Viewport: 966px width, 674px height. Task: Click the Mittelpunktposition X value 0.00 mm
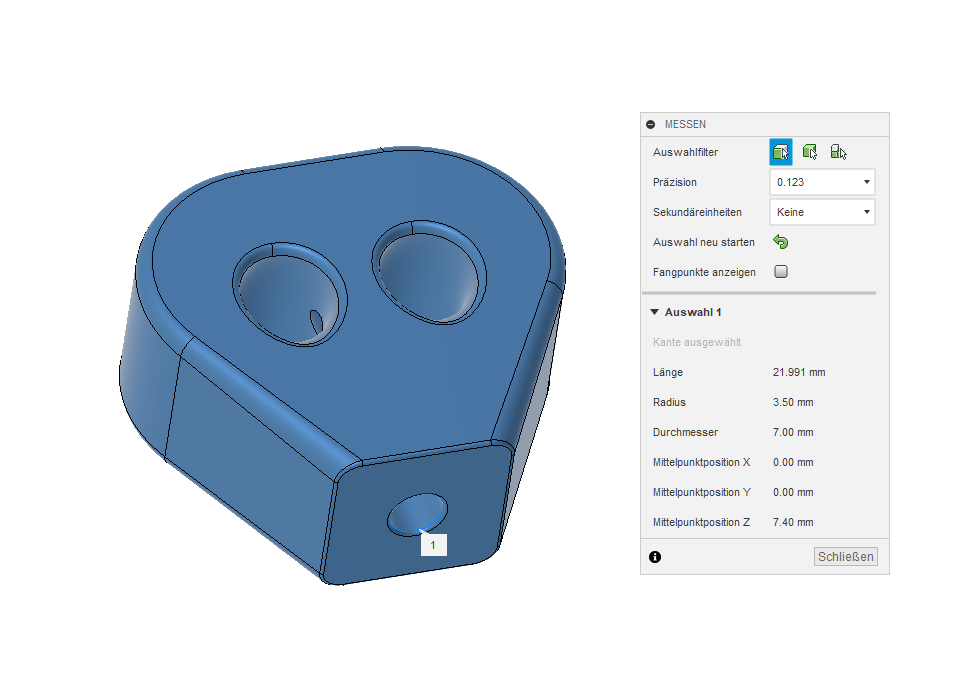[x=793, y=462]
